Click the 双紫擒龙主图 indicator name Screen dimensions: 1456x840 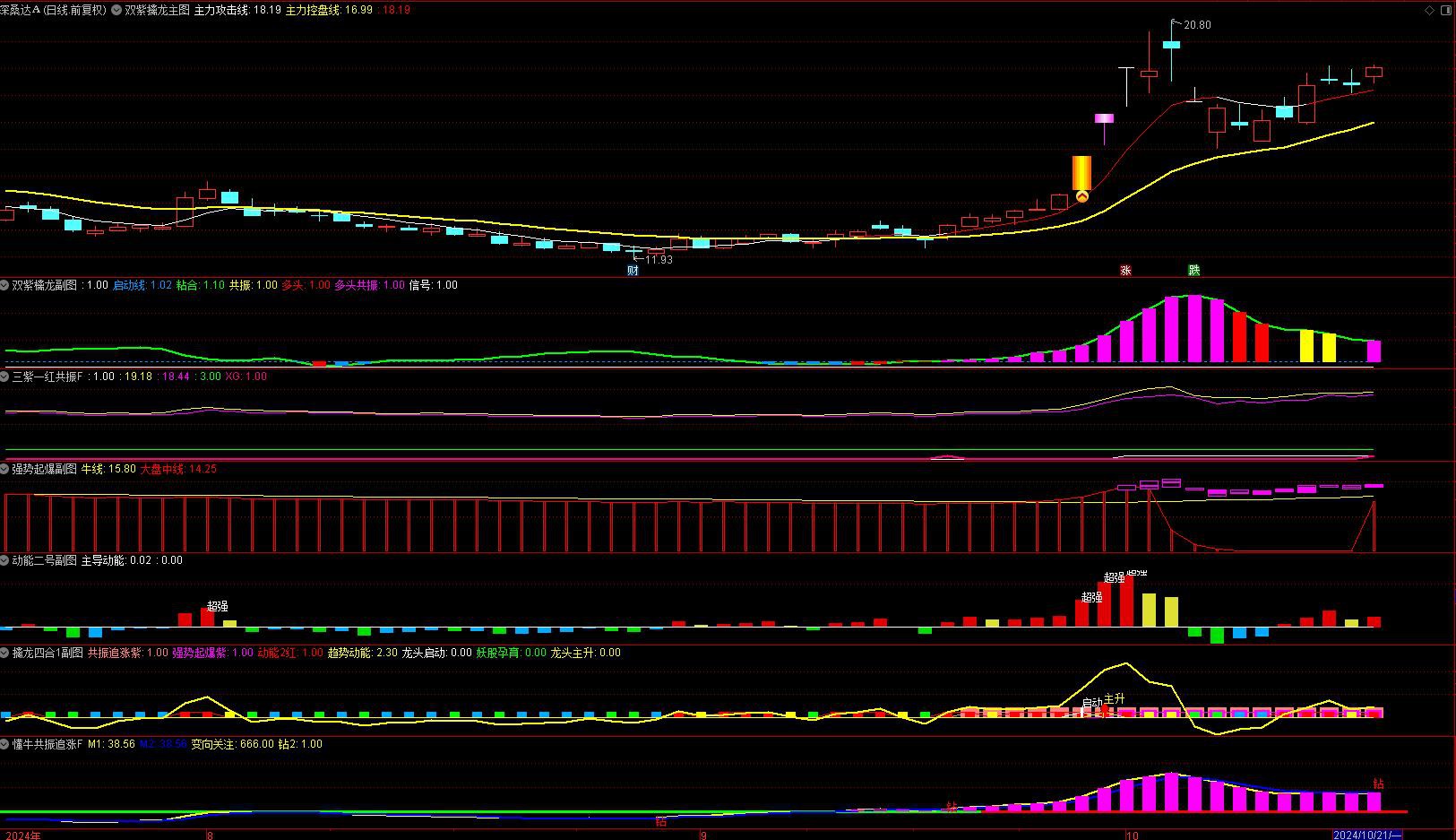point(157,10)
